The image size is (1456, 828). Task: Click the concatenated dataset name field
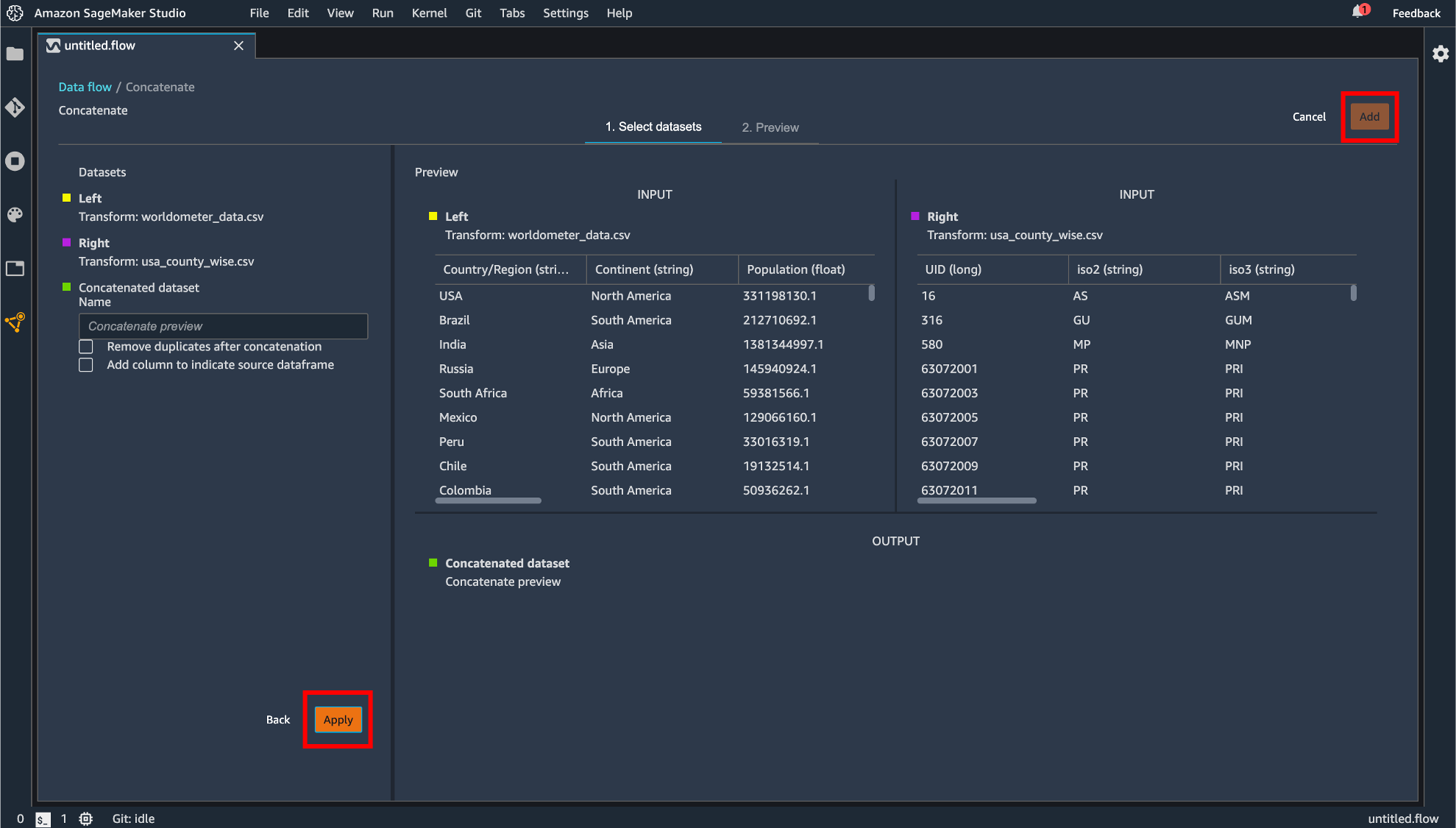[x=223, y=326]
